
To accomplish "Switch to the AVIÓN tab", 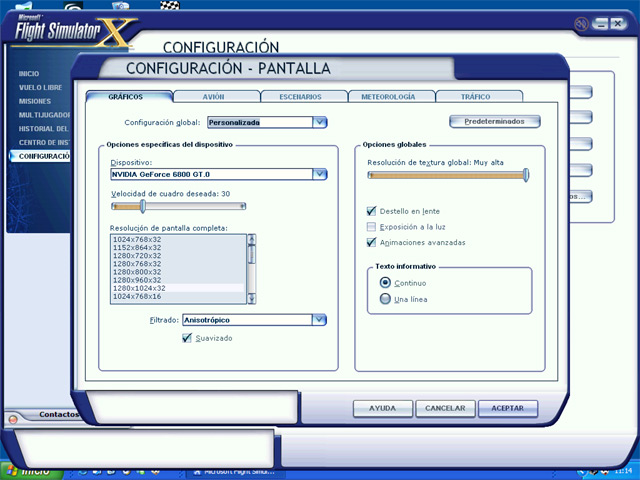I will click(x=215, y=97).
